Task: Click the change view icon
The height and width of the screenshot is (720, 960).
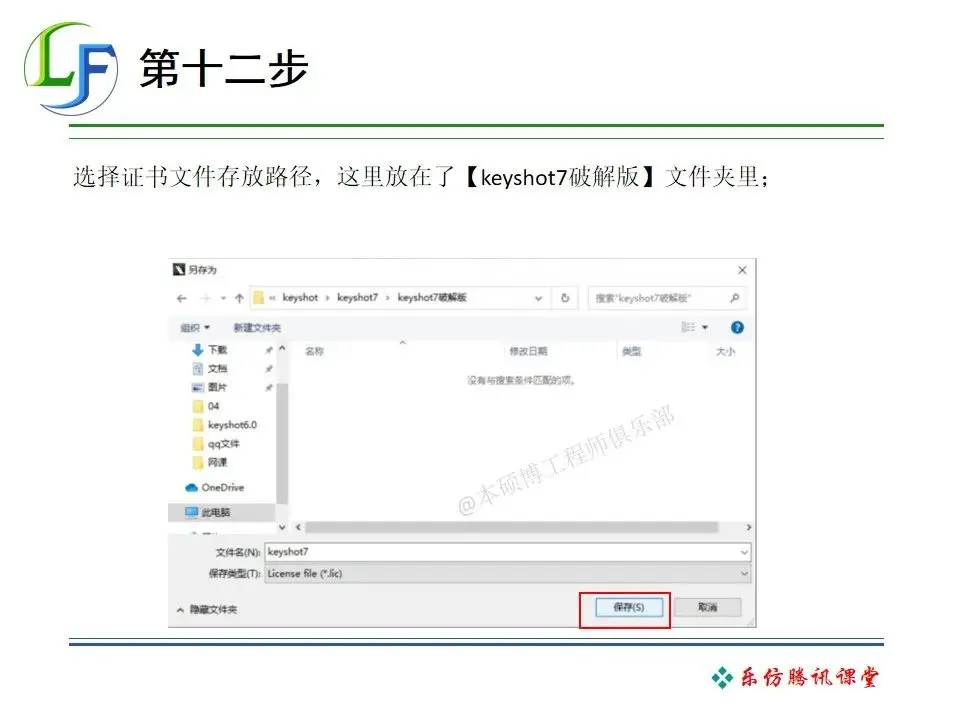Action: tap(688, 328)
